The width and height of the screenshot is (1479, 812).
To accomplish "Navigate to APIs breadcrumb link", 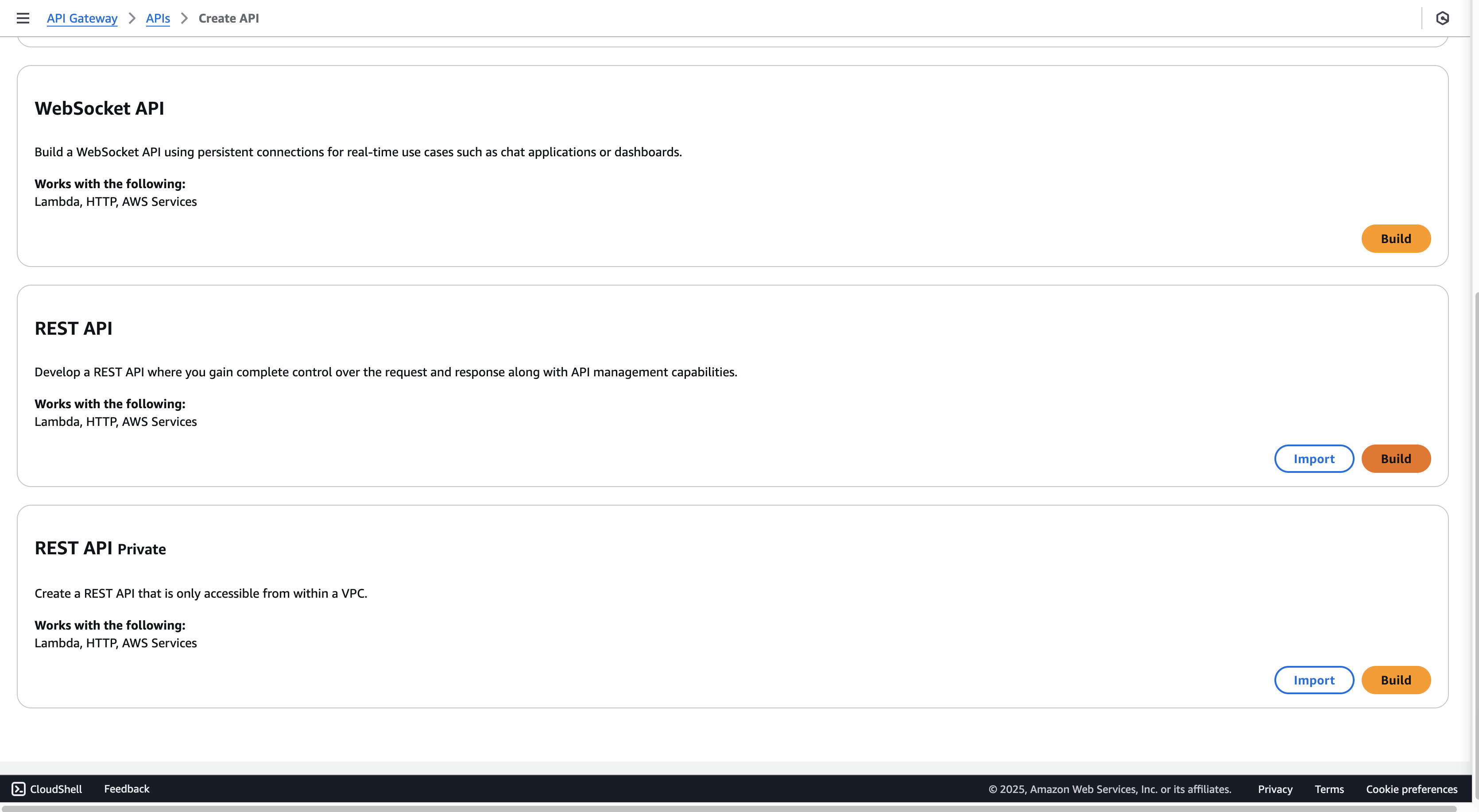I will pyautogui.click(x=158, y=19).
